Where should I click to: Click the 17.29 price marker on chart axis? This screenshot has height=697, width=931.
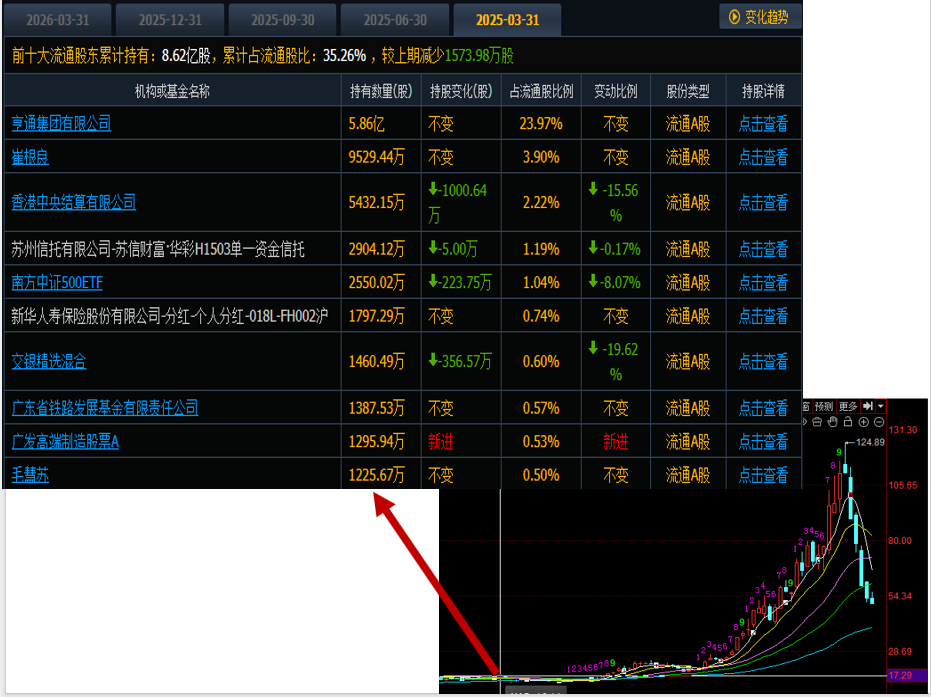pos(901,675)
